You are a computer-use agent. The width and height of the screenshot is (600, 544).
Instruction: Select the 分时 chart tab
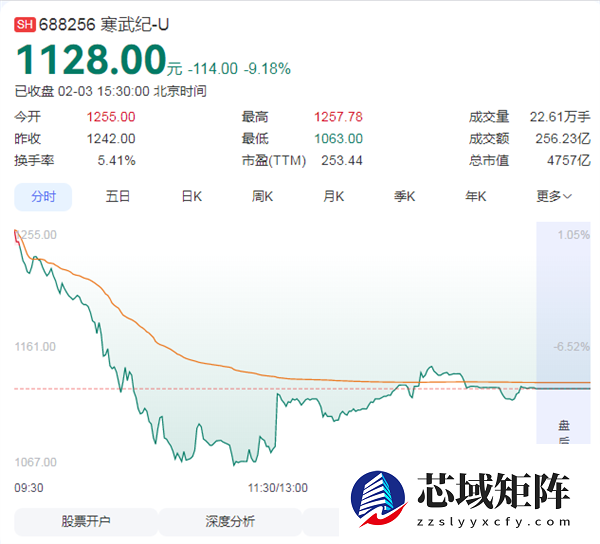[x=43, y=197]
